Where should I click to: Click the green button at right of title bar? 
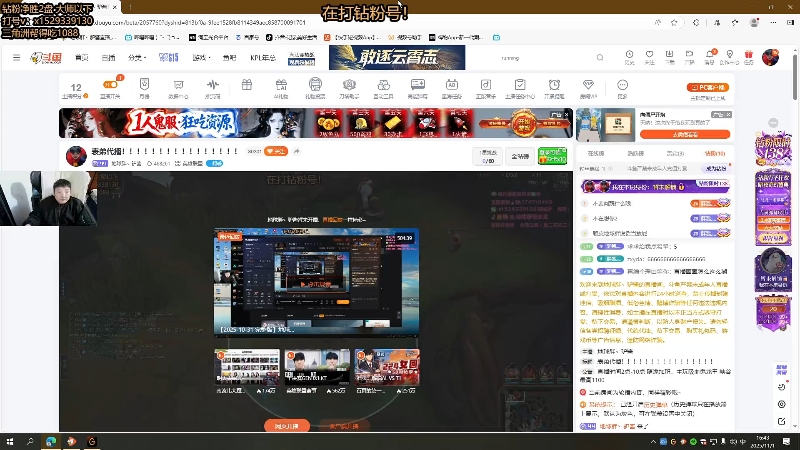(552, 156)
